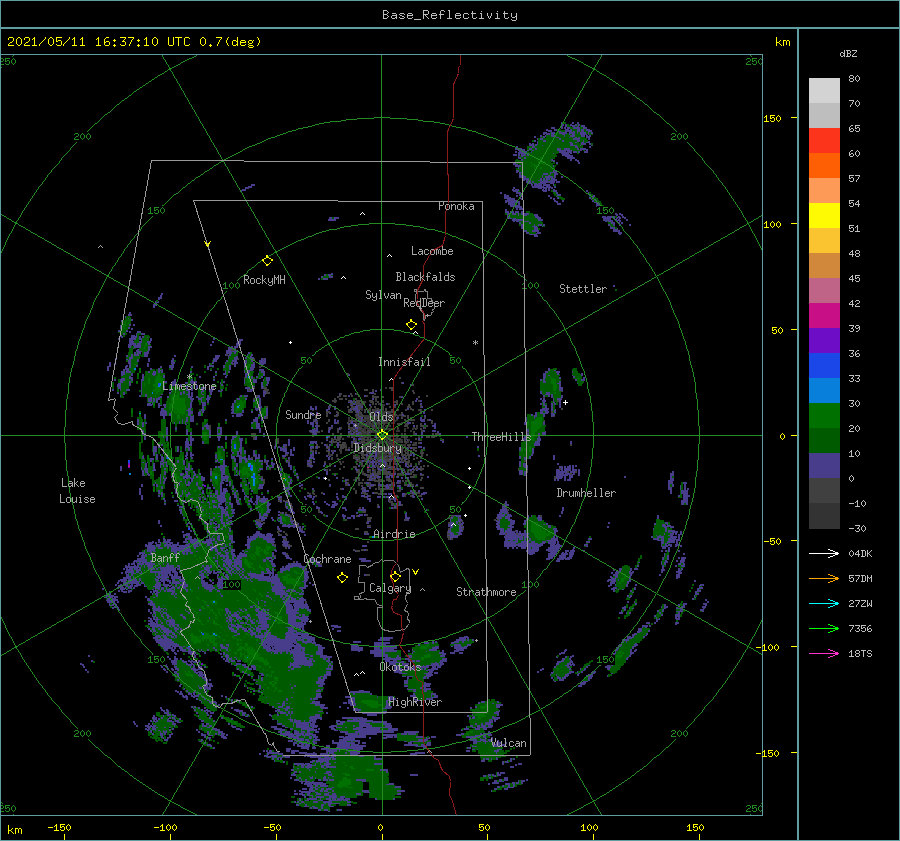Click the purple 36-39 dBZ color swatch
The height and width of the screenshot is (841, 900).
click(x=824, y=341)
